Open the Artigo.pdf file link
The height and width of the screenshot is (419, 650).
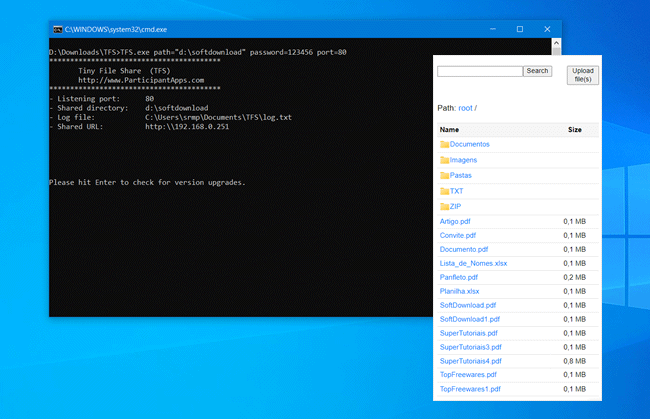[457, 222]
